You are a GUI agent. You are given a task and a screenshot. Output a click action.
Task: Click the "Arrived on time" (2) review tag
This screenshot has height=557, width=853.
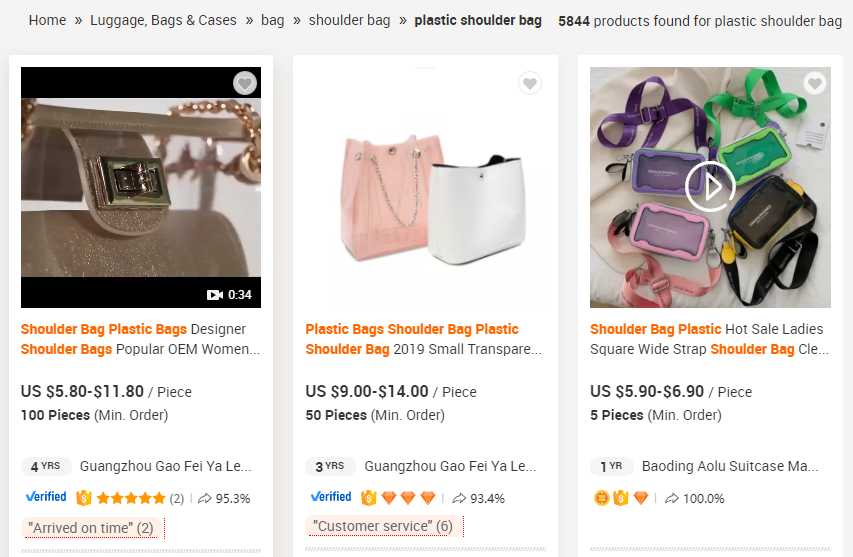coord(90,528)
